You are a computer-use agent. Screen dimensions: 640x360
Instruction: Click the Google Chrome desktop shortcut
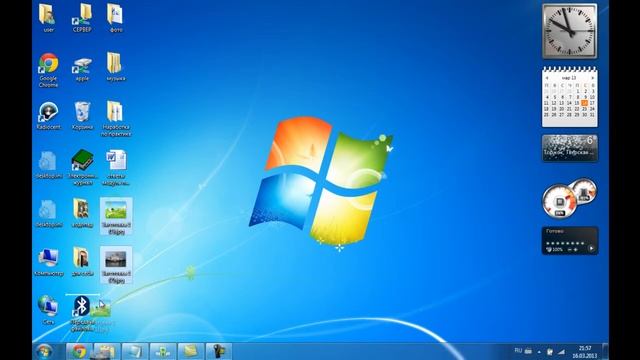coord(48,70)
